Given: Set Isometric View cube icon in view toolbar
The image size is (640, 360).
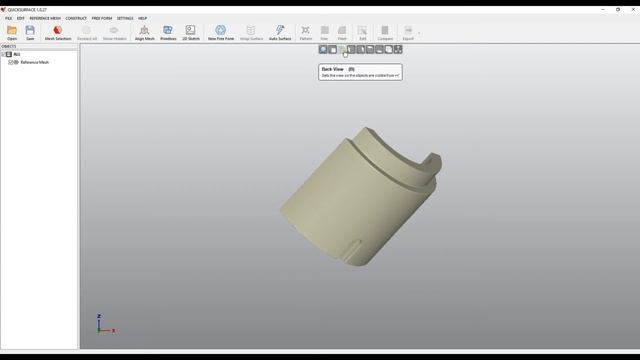Looking at the screenshot, I should tap(389, 49).
